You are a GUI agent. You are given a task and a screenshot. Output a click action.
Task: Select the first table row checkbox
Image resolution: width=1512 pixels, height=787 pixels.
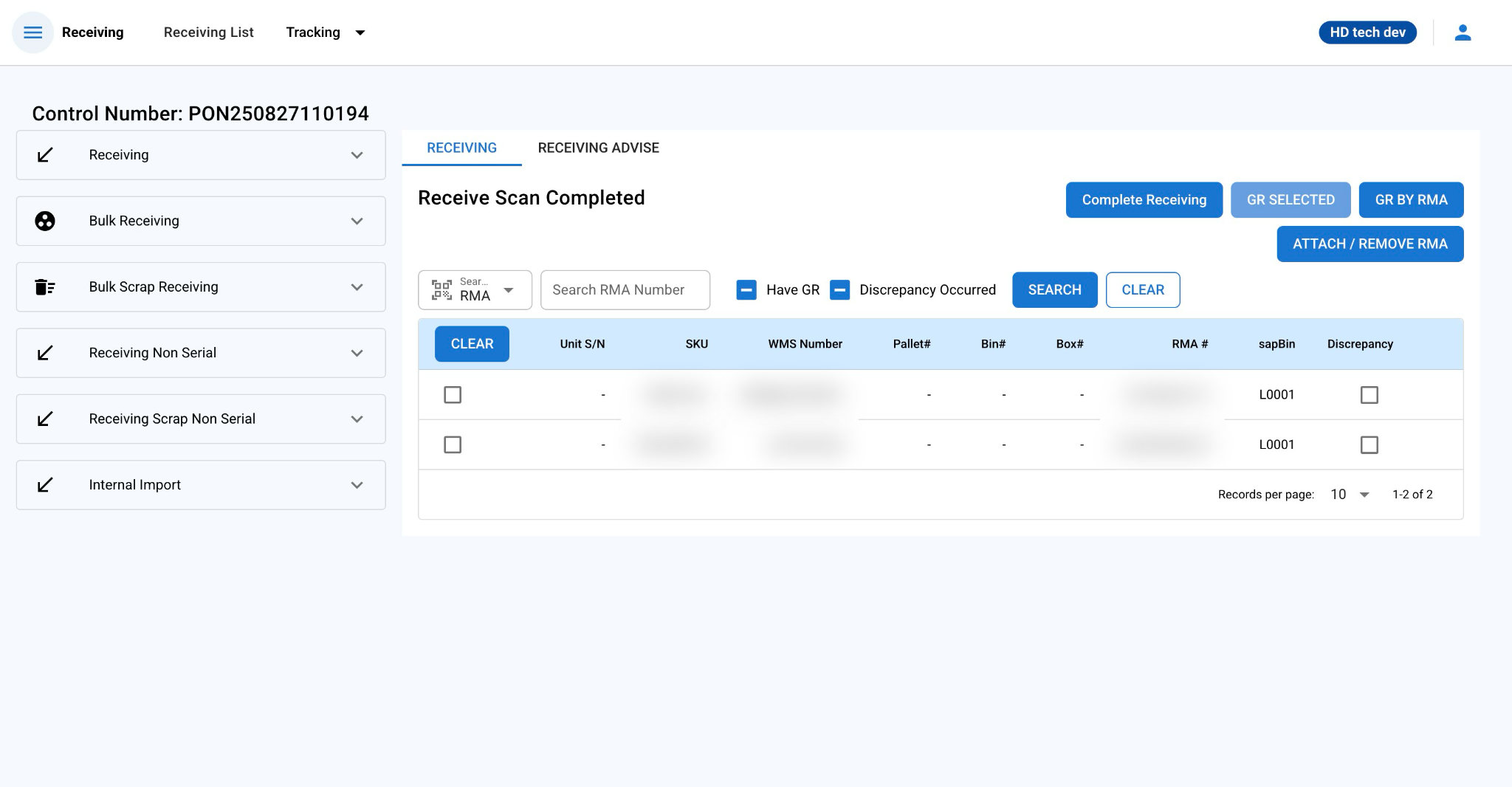453,395
